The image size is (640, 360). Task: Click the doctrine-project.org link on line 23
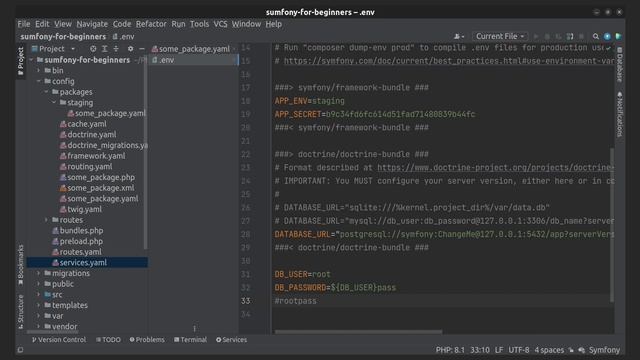click(x=496, y=168)
